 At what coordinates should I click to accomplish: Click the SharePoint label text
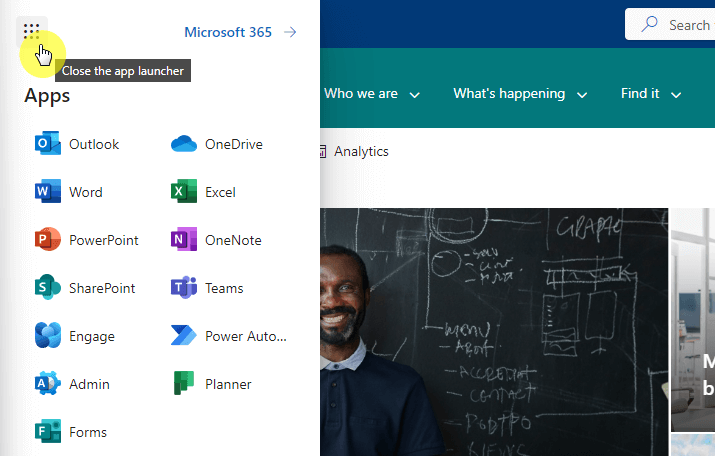coord(102,288)
